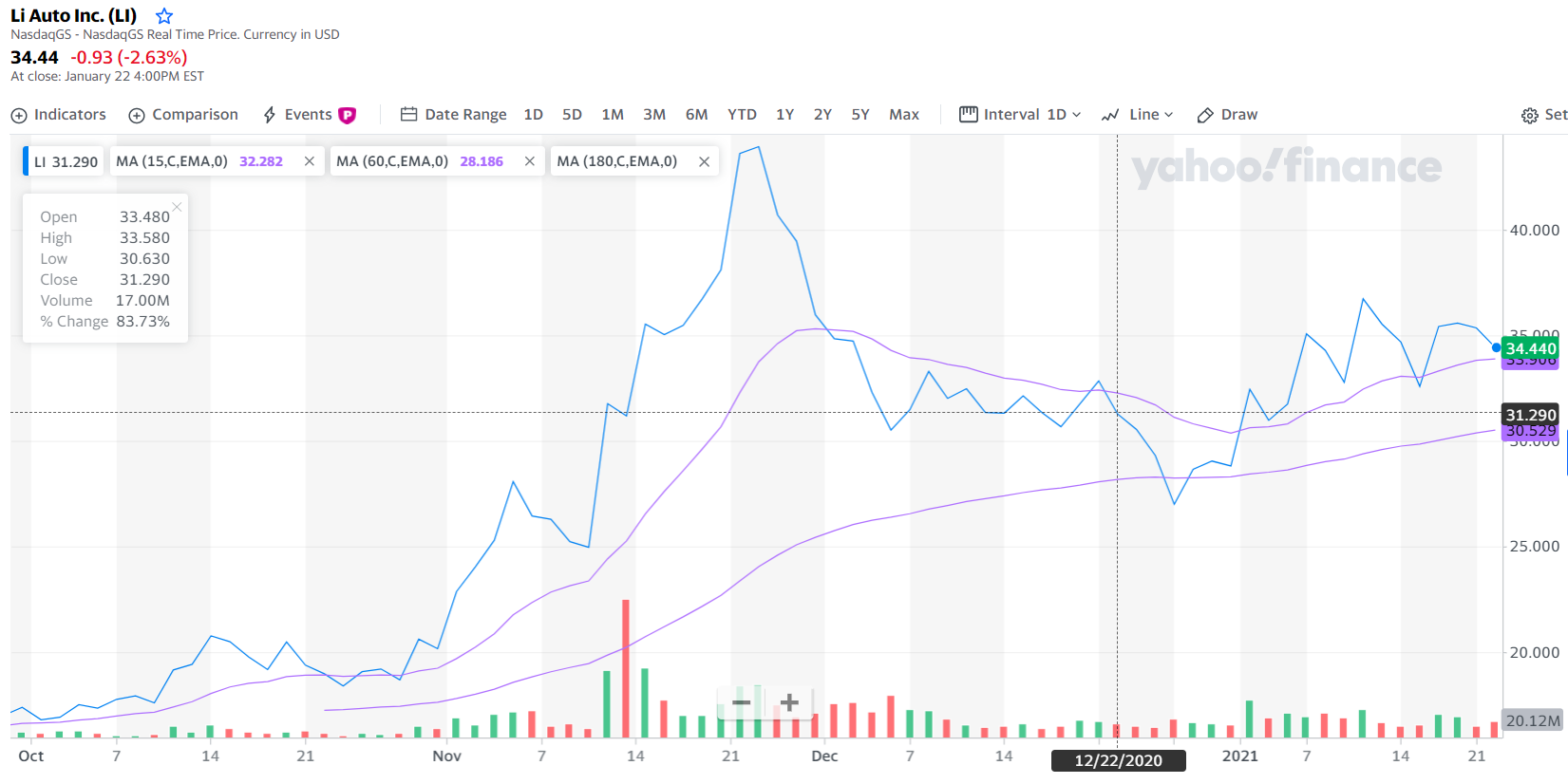Screen dimensions: 1568x784
Task: Open the Draw tool
Action: pos(1227,115)
